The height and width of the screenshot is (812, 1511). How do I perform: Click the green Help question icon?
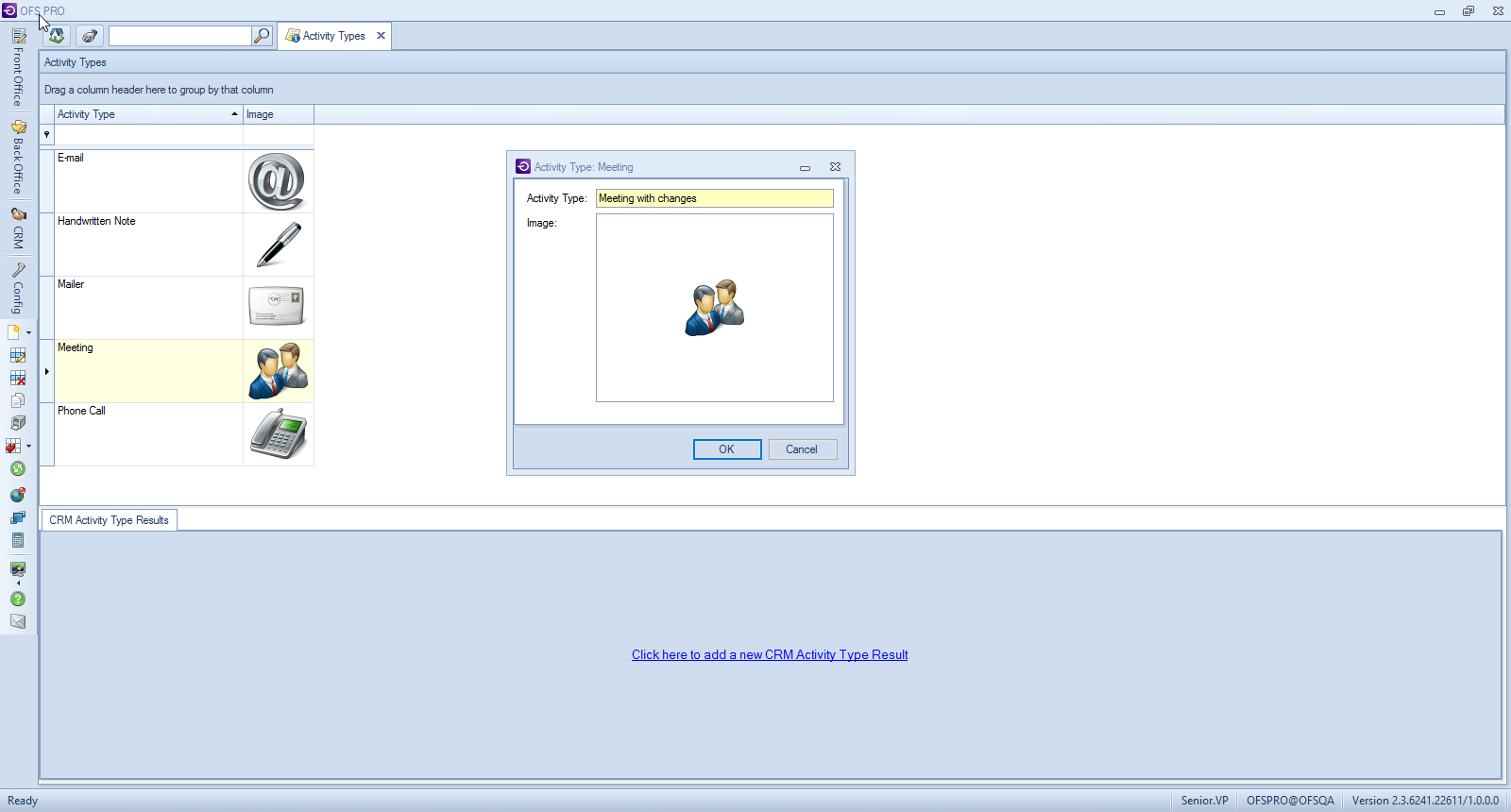point(18,599)
